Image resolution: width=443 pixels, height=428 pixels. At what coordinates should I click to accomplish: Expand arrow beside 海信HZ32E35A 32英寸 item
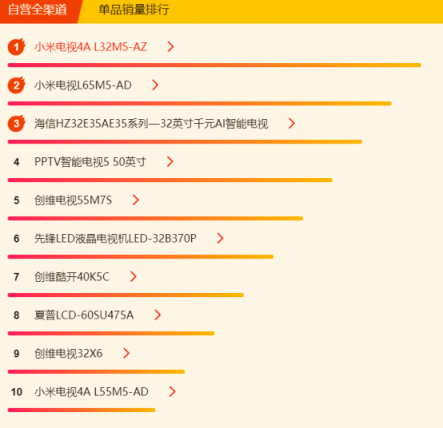pyautogui.click(x=292, y=123)
